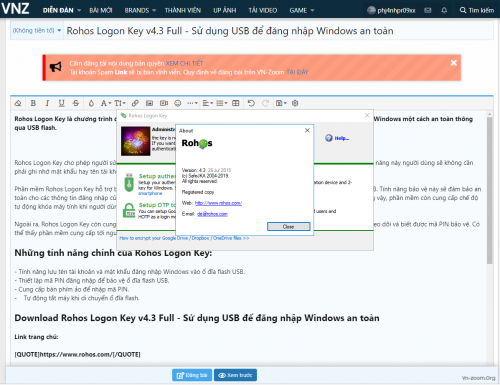This screenshot has height=385, width=500.
Task: Open the font size dropdown
Action: coord(120,103)
